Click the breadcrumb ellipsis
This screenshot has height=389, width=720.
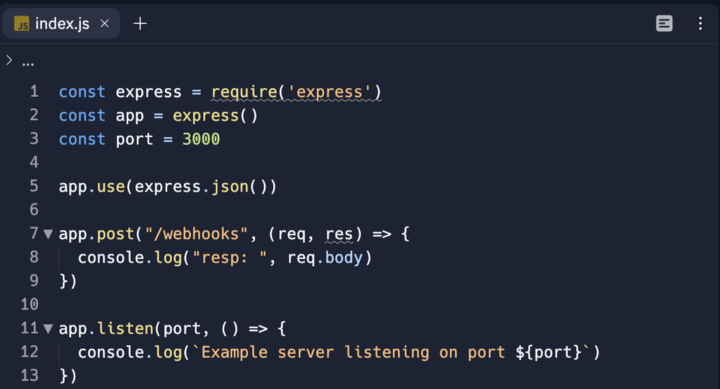28,64
